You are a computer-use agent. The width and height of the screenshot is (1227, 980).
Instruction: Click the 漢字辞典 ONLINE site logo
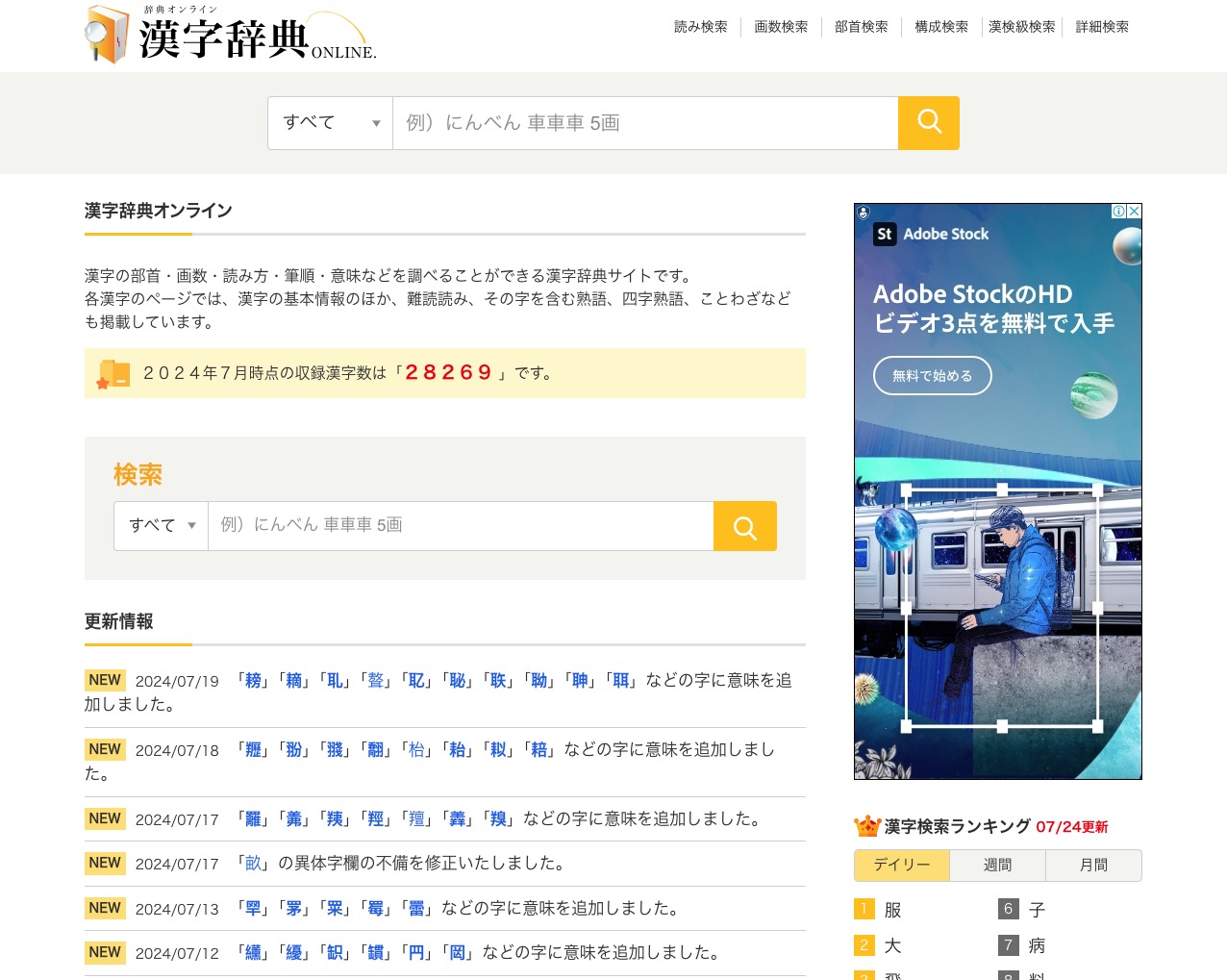230,36
